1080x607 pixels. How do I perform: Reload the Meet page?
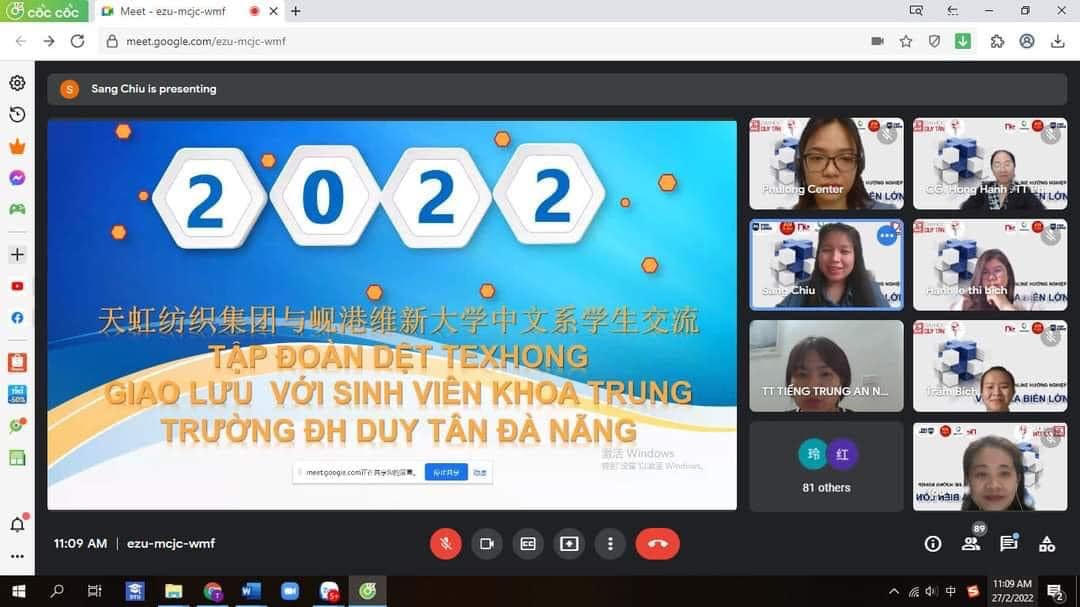pyautogui.click(x=77, y=41)
